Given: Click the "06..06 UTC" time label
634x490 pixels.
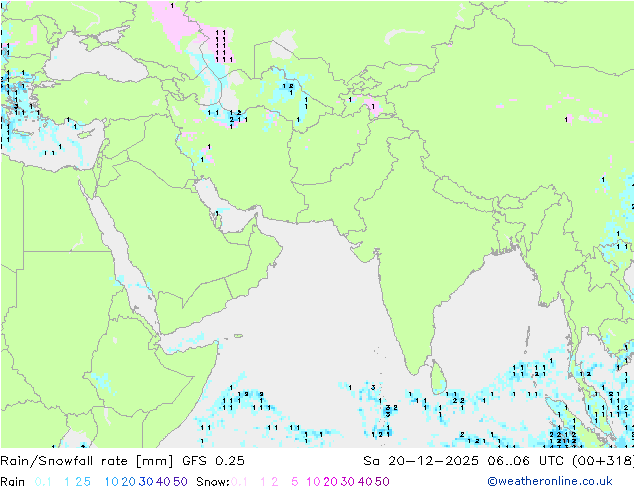Looking at the screenshot, I should (526, 461).
